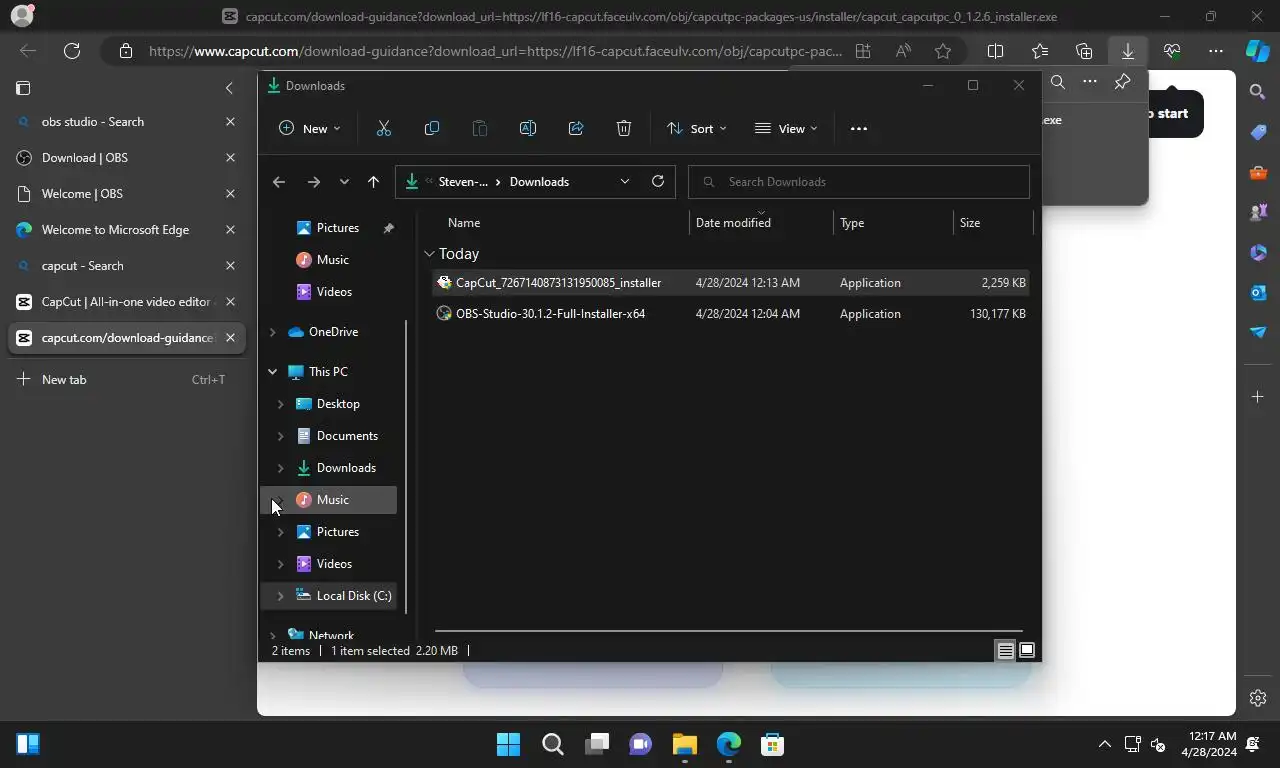
Task: Pin the Edge downloads flyout
Action: [1122, 83]
